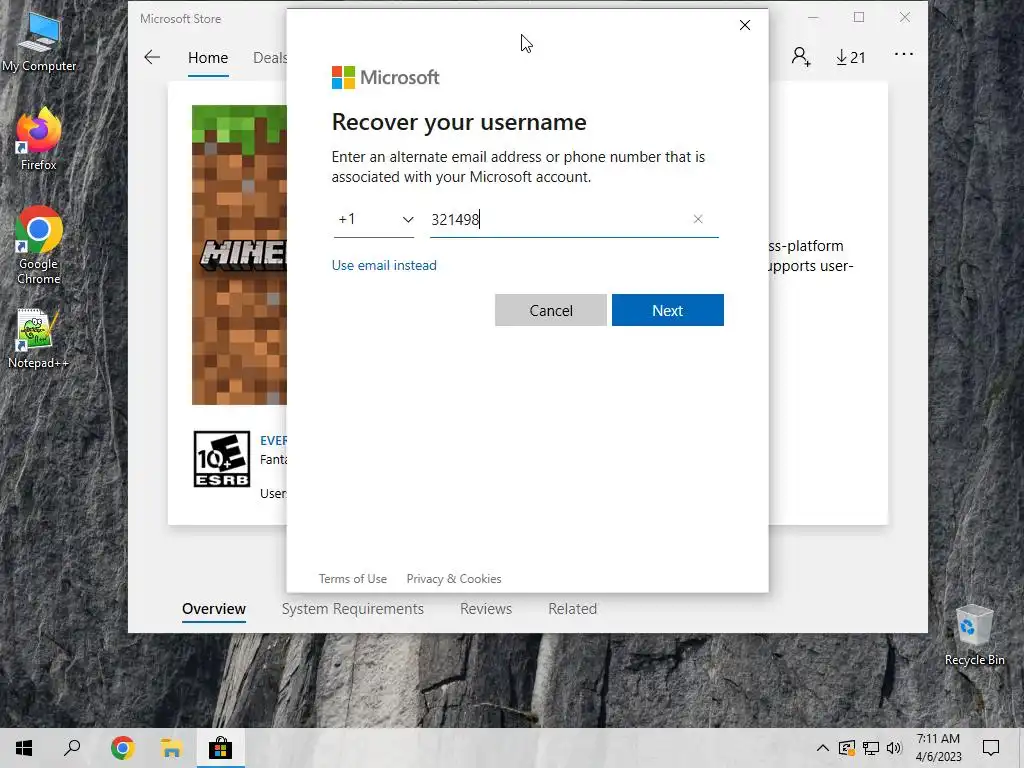The height and width of the screenshot is (768, 1024).
Task: Switch to the Deals tab in Store
Action: (x=270, y=57)
